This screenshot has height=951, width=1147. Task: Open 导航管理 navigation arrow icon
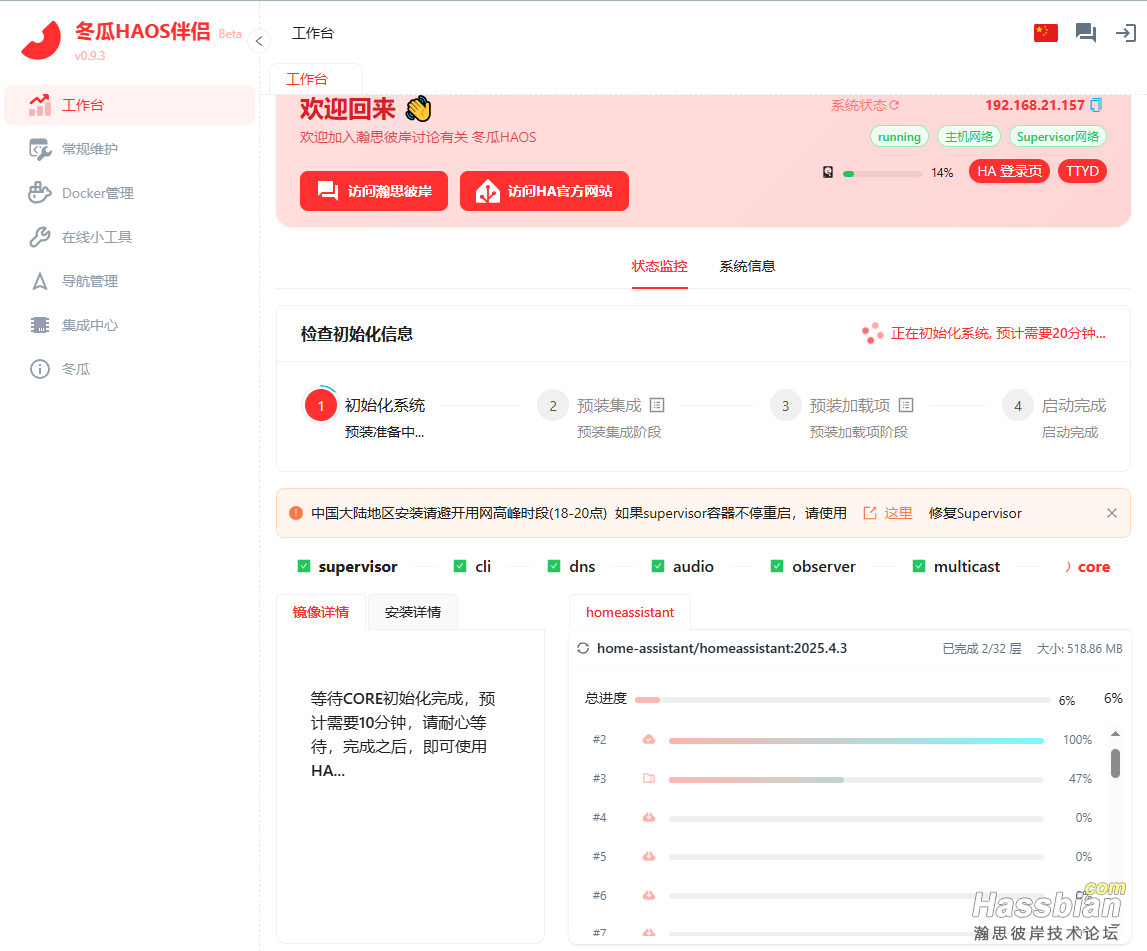tap(40, 281)
